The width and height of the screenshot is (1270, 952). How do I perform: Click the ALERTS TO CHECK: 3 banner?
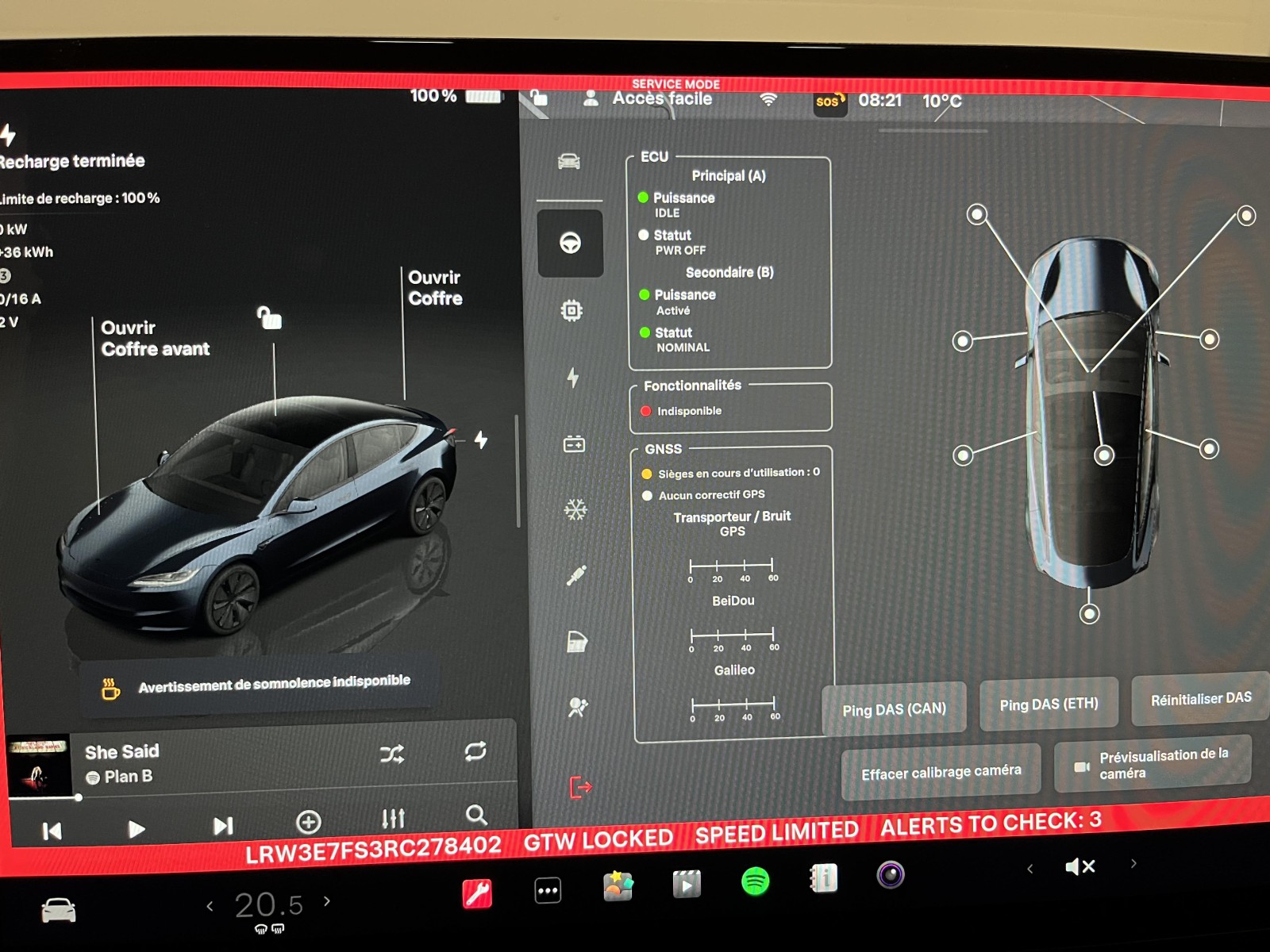click(x=991, y=823)
